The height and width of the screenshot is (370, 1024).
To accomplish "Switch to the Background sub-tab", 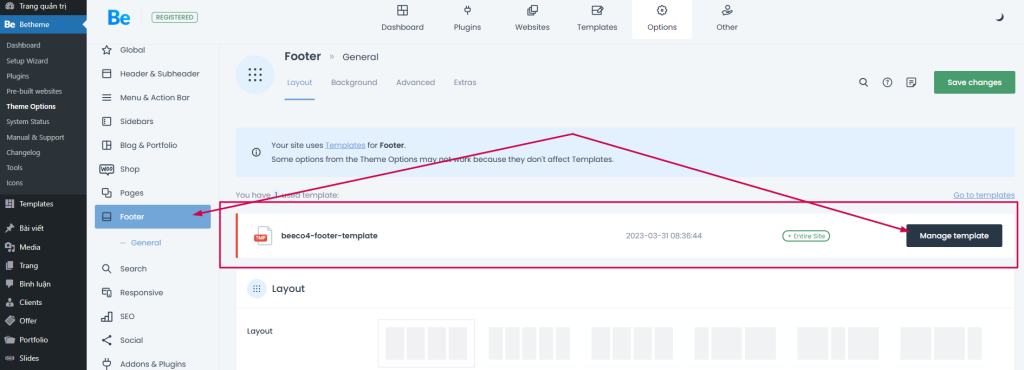I will coord(354,82).
